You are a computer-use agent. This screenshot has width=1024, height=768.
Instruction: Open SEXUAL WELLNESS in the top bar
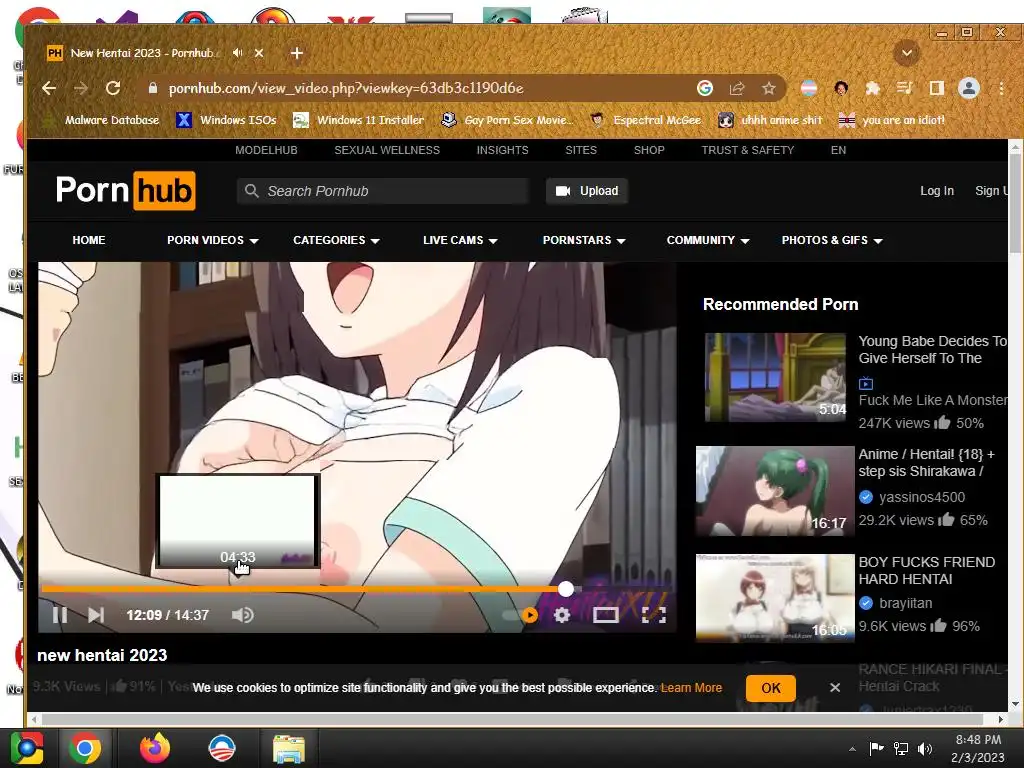click(x=387, y=150)
